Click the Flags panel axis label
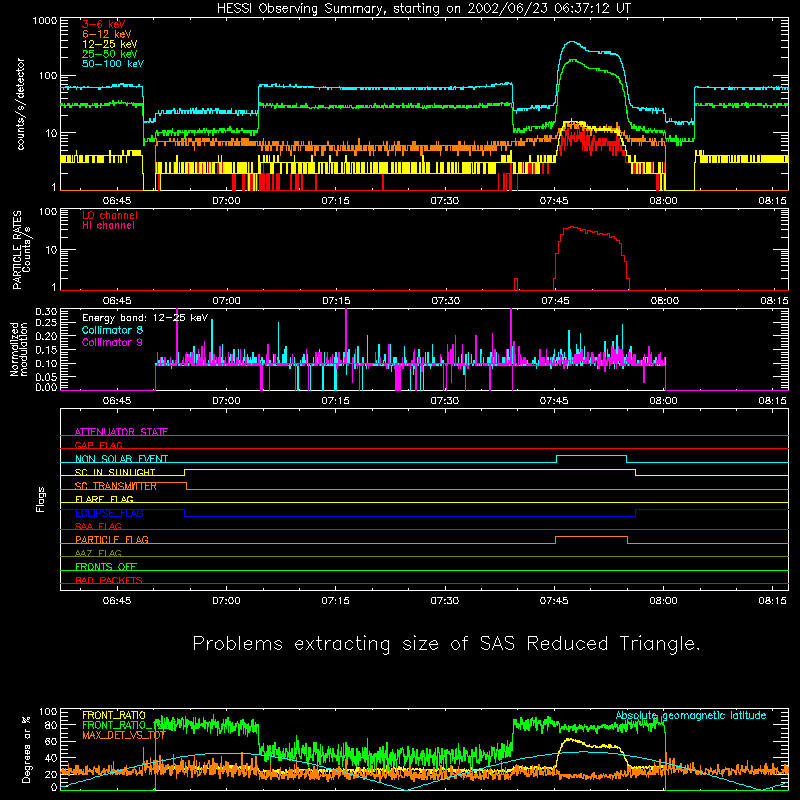 click(x=41, y=499)
